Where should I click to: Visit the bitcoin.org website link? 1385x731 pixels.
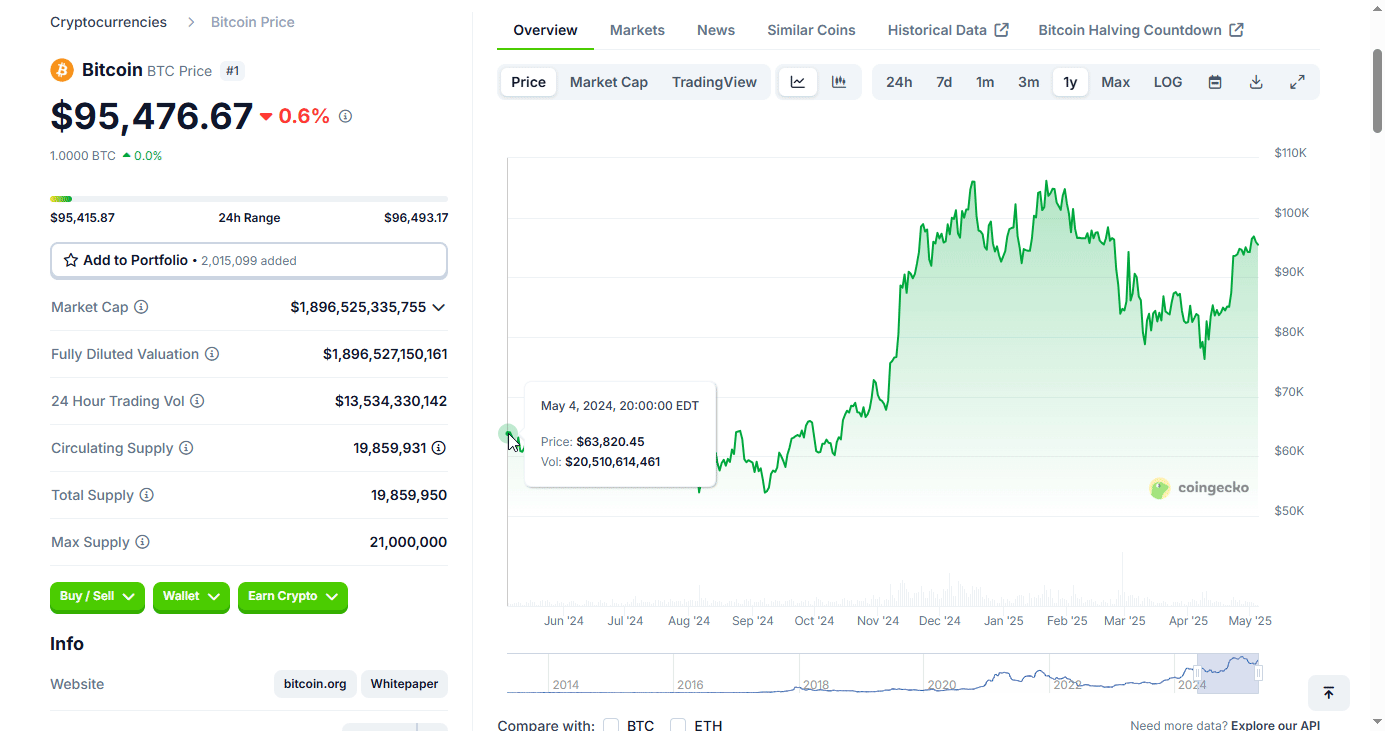(315, 684)
